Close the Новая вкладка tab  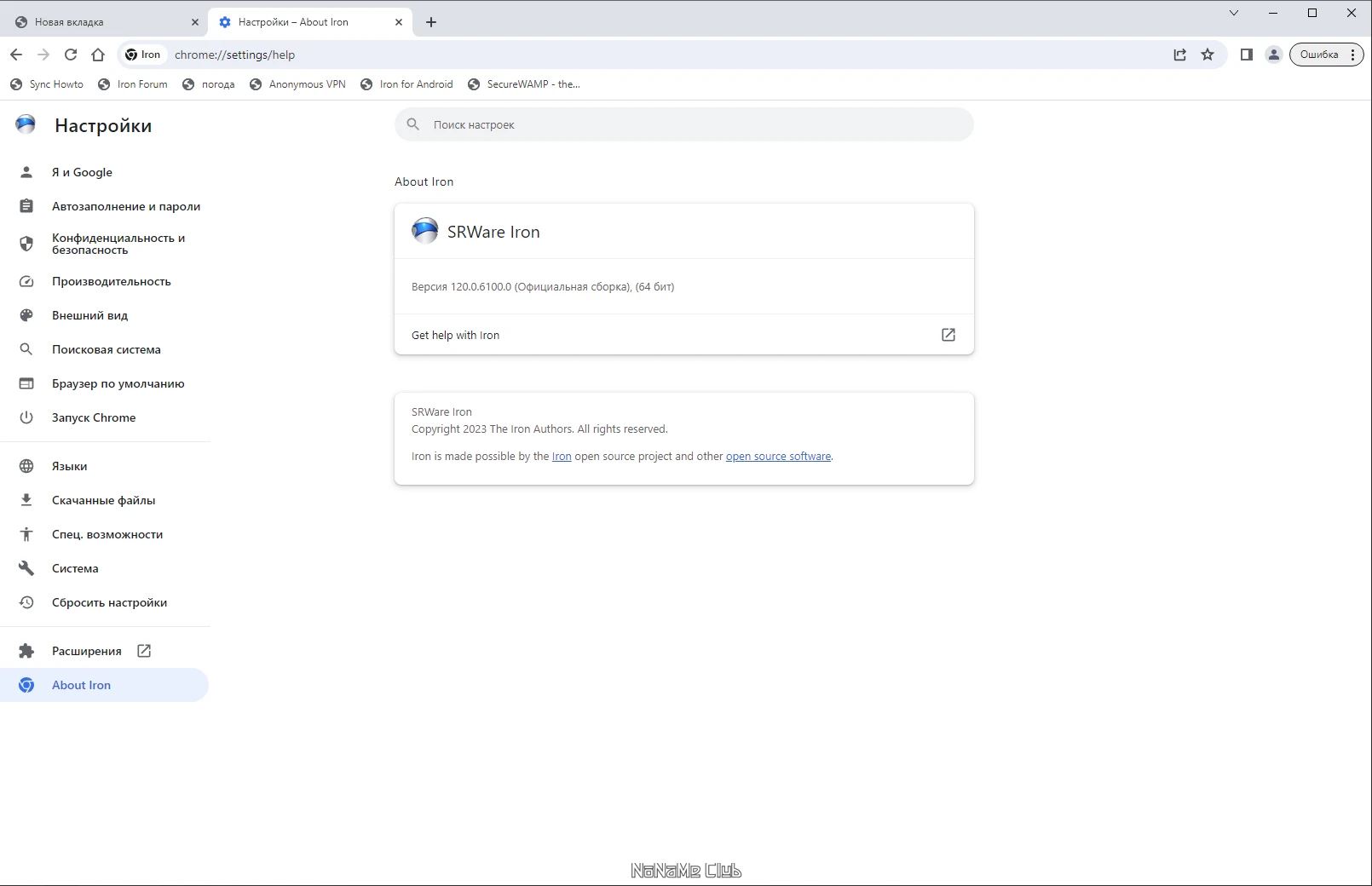click(x=194, y=22)
